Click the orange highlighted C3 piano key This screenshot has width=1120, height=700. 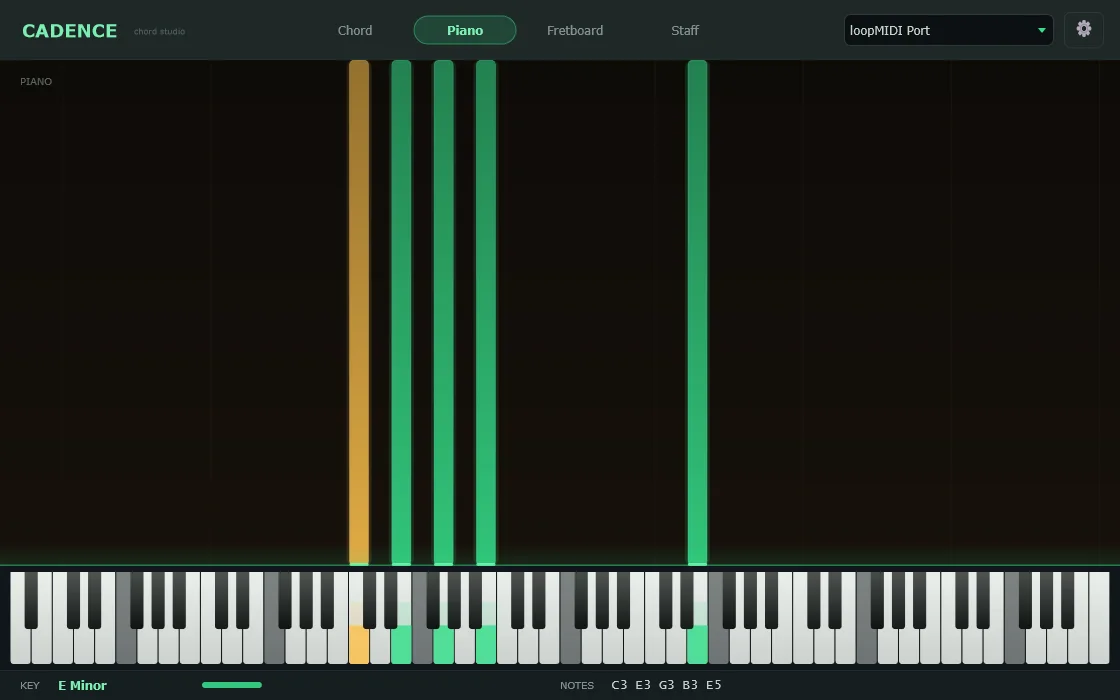point(359,644)
